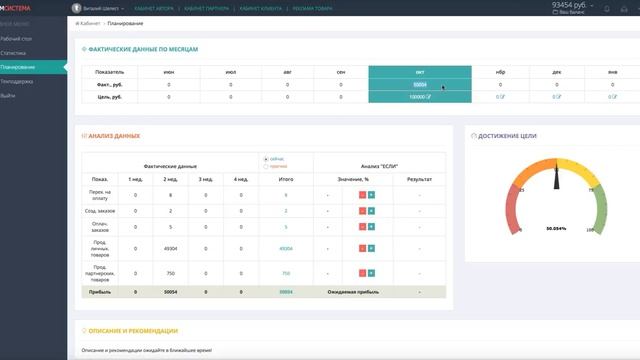
Task: Click the 50.054% gauge value
Action: [x=556, y=229]
